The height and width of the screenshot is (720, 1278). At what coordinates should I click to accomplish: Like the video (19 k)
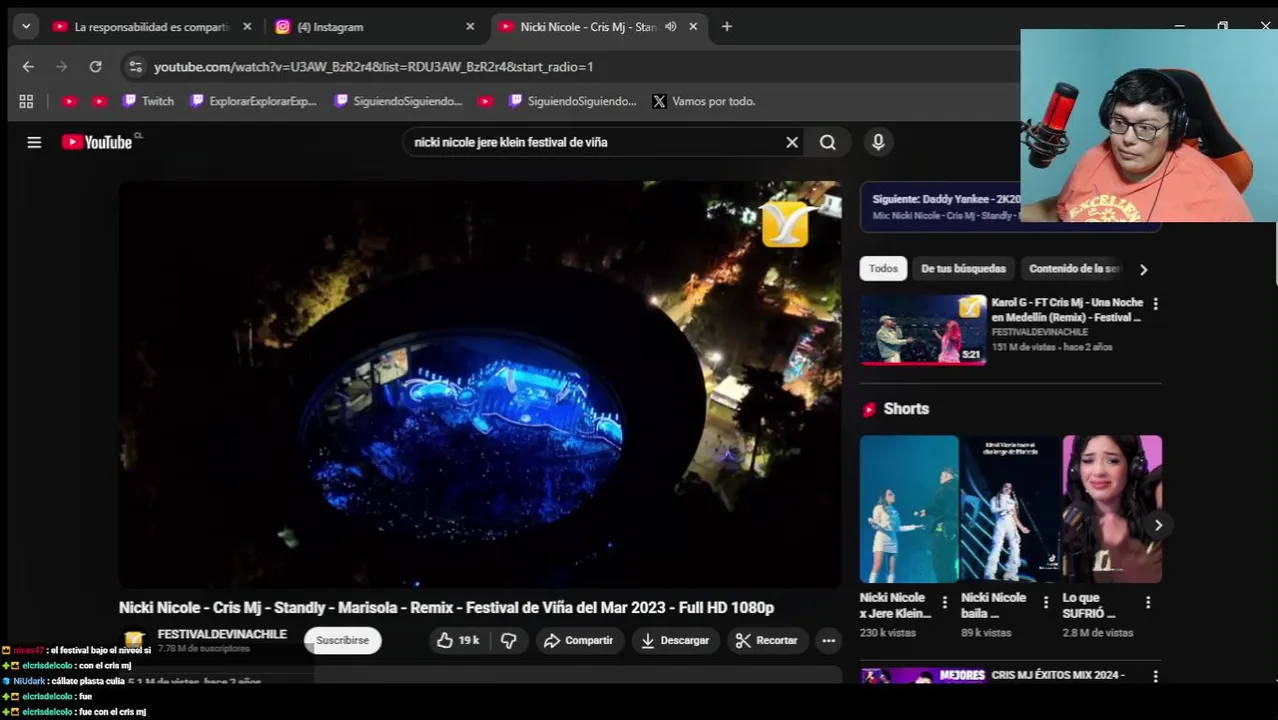[x=458, y=640]
